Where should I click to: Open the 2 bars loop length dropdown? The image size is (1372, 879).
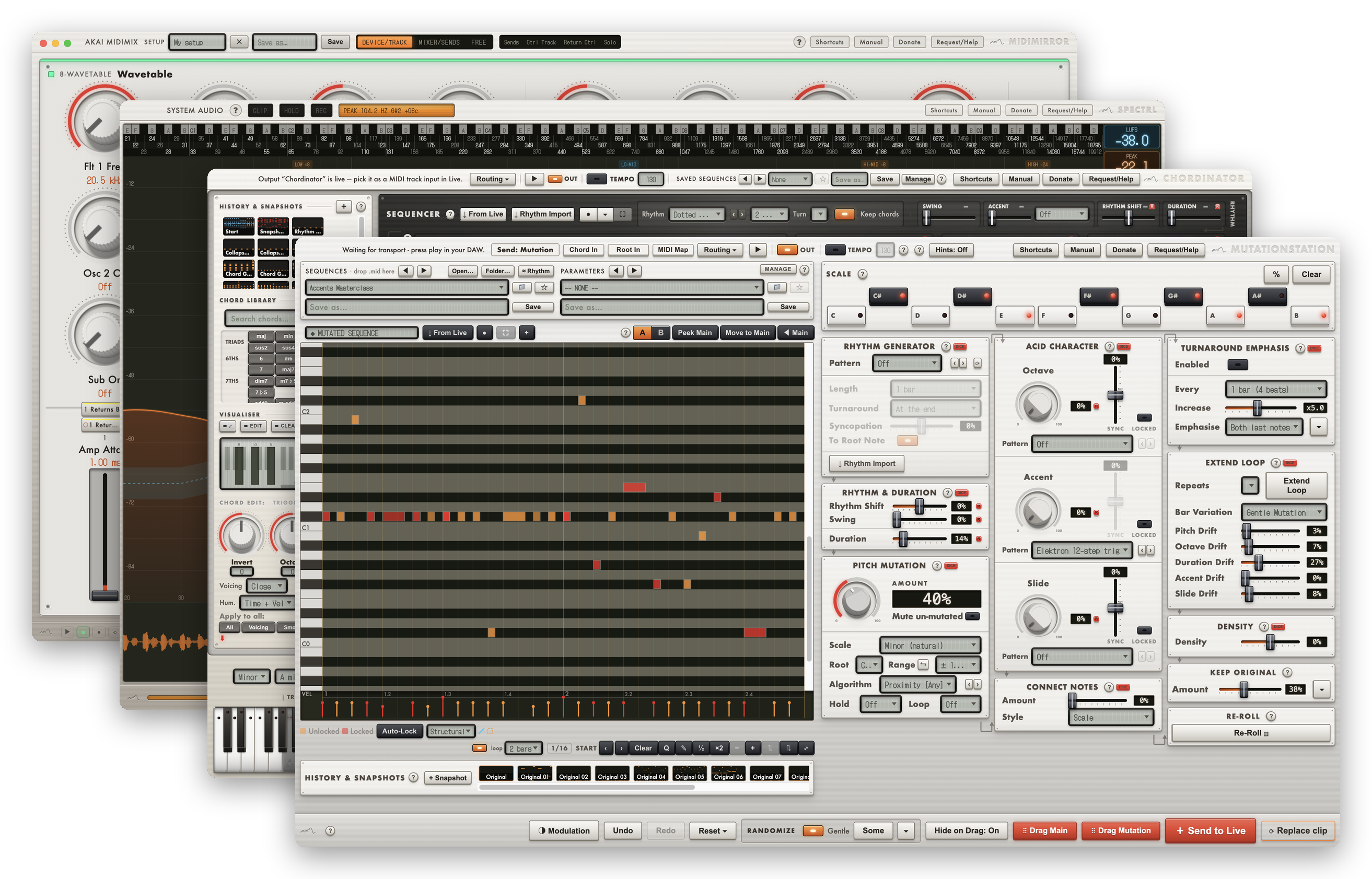coord(523,748)
